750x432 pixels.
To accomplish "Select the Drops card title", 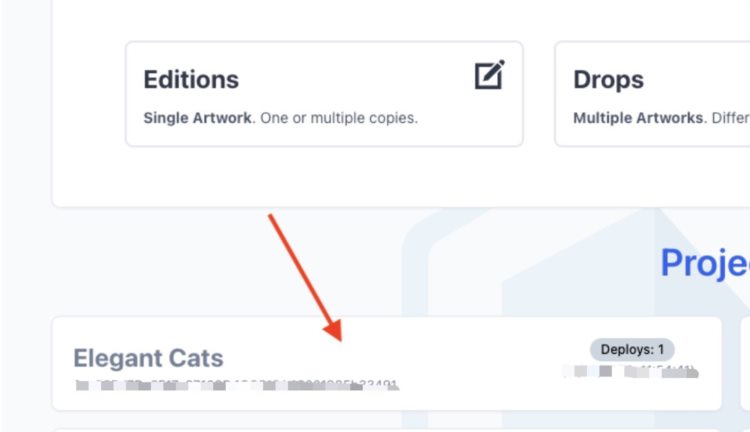I will pos(608,80).
